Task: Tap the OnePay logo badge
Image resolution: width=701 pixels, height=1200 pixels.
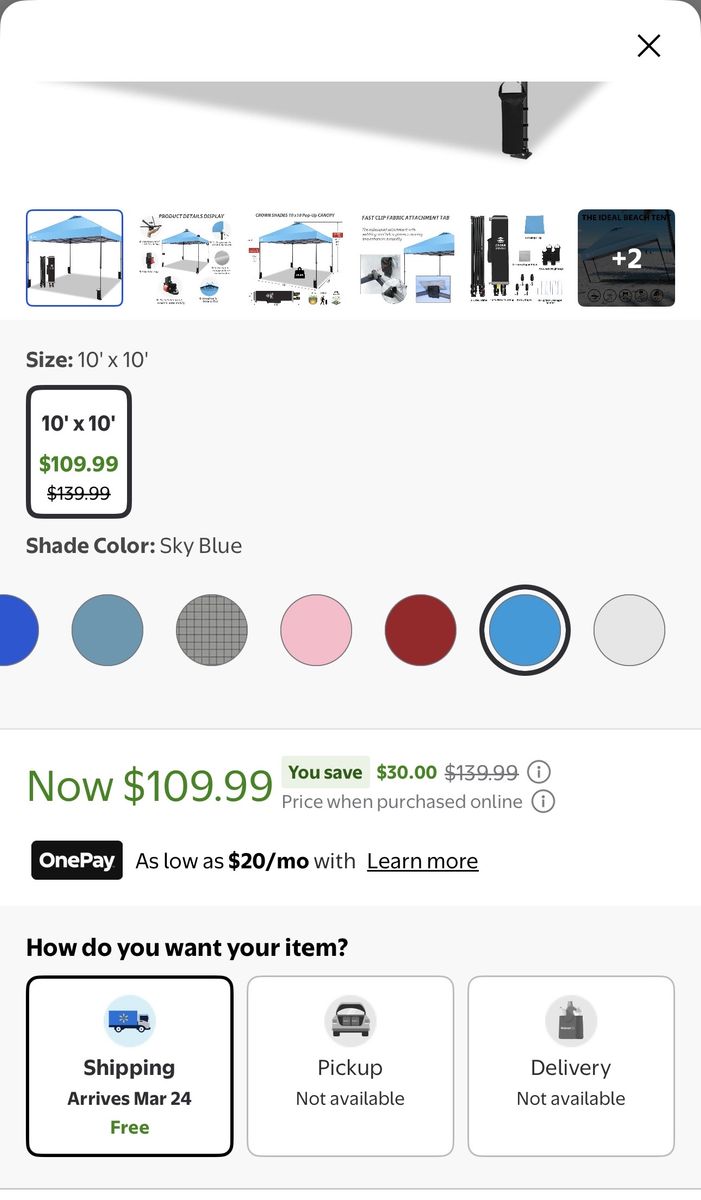Action: tap(77, 860)
